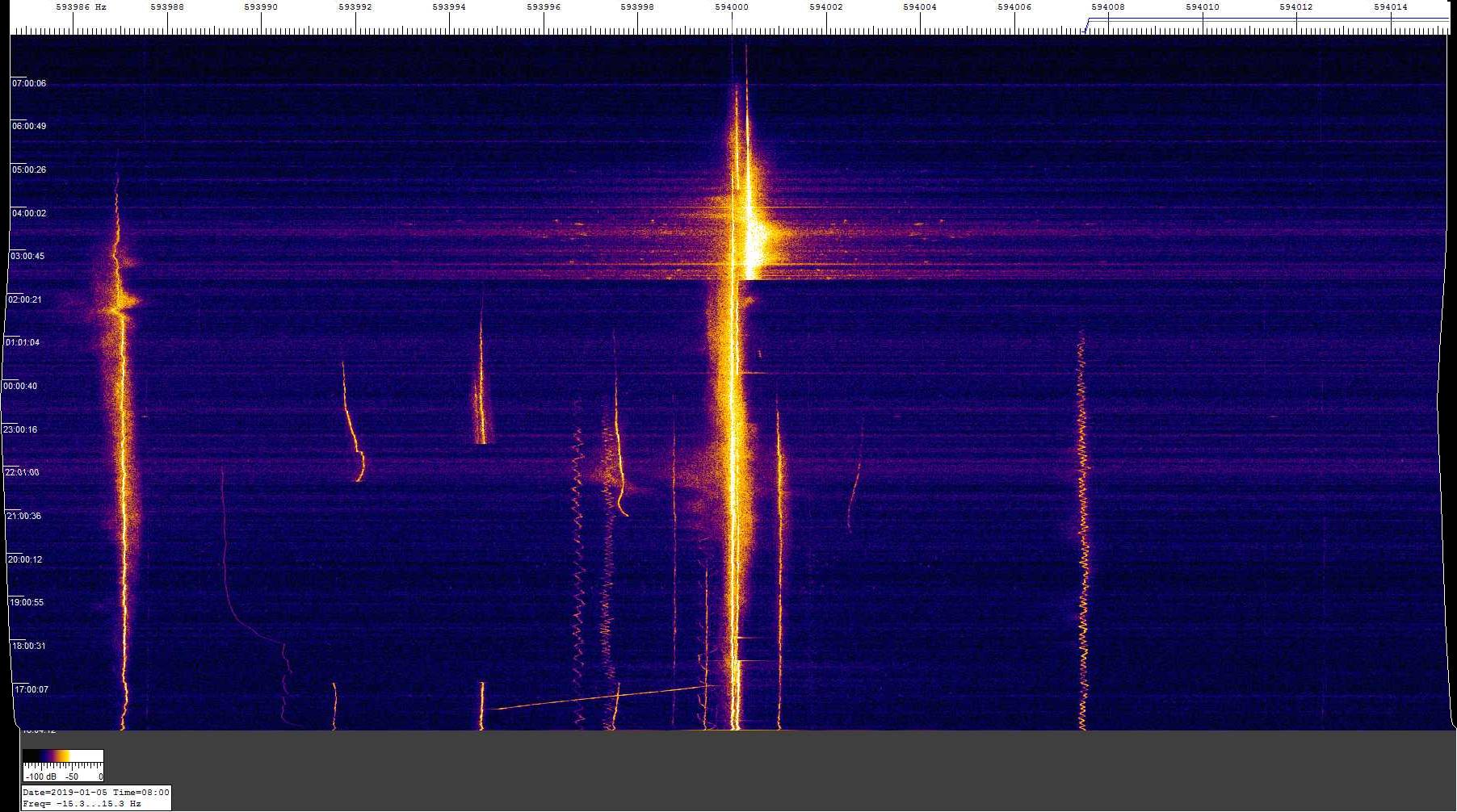This screenshot has height=812, width=1457.
Task: Click the '594000' frequency axis label
Action: [x=732, y=7]
